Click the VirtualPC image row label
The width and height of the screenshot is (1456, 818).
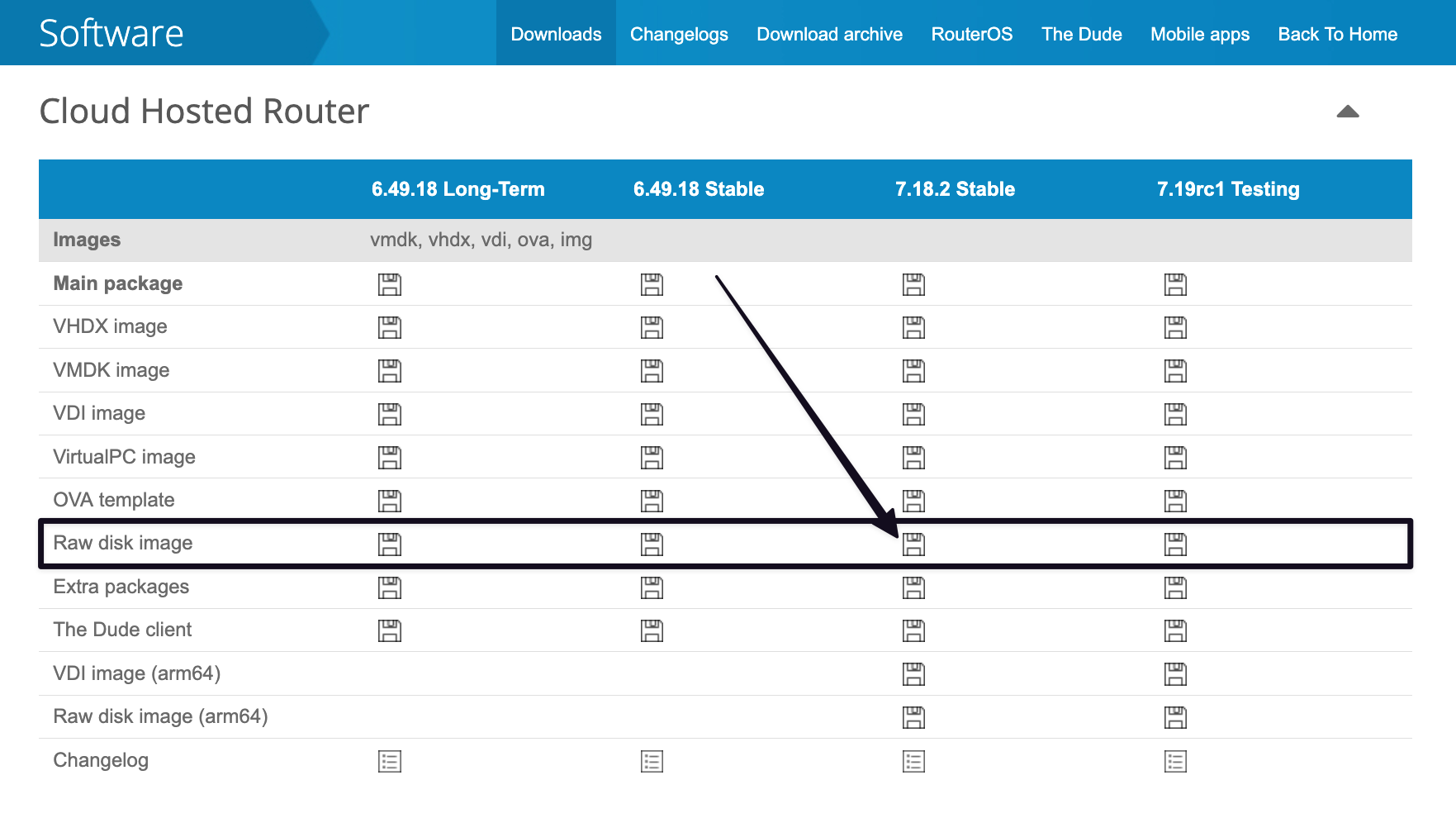click(124, 457)
